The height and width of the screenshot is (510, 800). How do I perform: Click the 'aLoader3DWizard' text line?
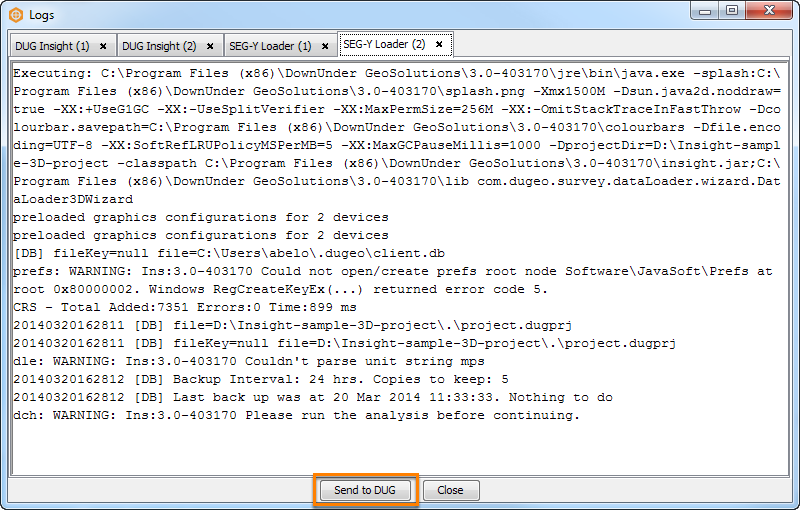[73, 199]
